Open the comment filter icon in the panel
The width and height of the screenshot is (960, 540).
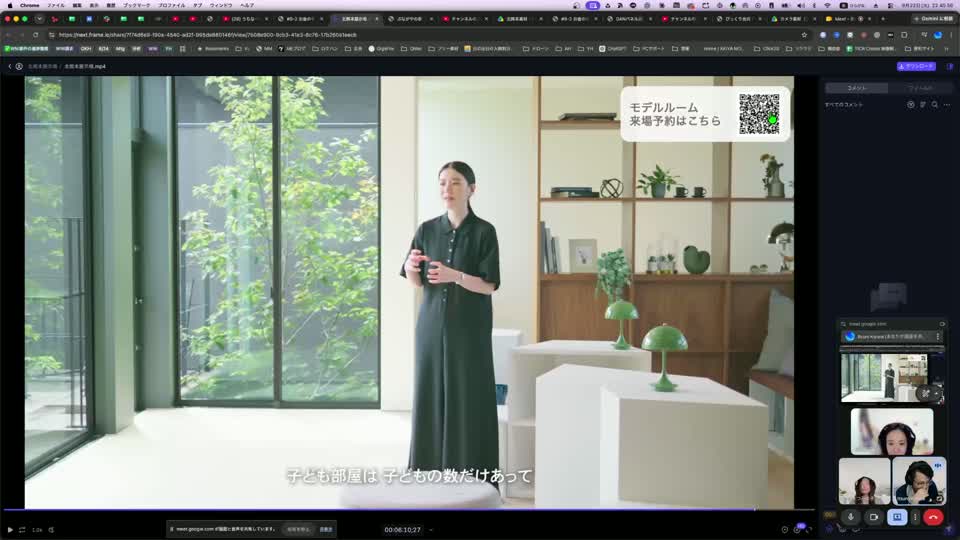pos(911,105)
